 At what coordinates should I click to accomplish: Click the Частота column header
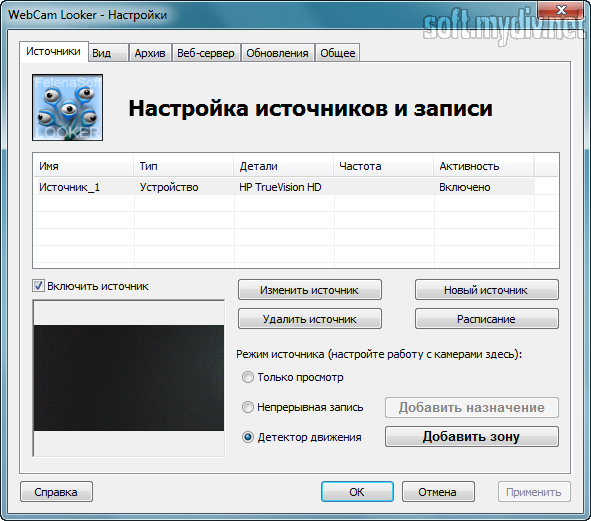coord(384,166)
